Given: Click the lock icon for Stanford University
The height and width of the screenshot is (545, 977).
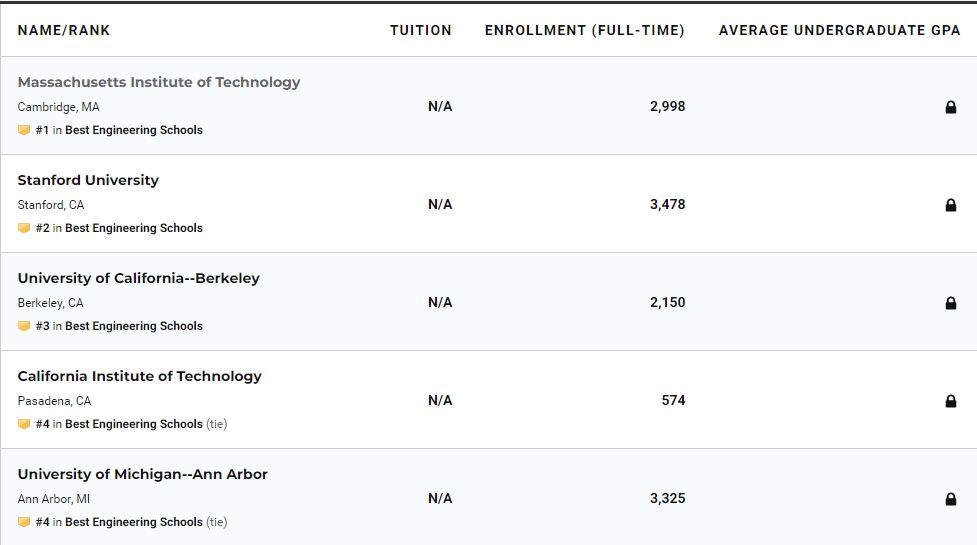Looking at the screenshot, I should tap(951, 205).
